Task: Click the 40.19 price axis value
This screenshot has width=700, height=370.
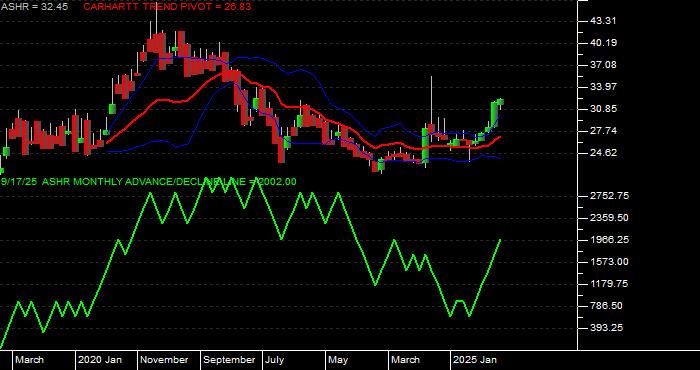Action: click(603, 43)
